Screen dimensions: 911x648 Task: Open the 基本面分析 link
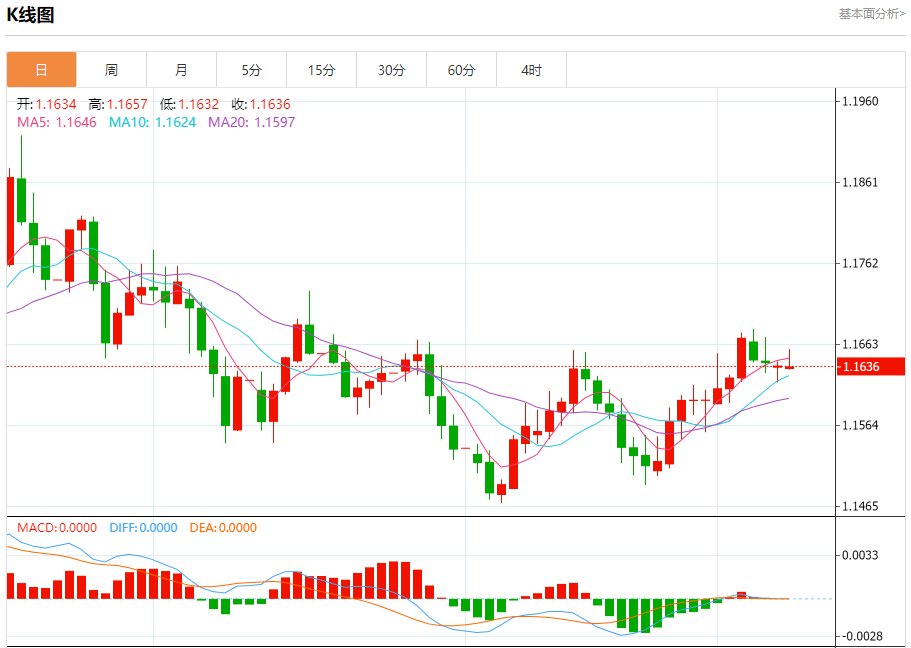click(871, 14)
